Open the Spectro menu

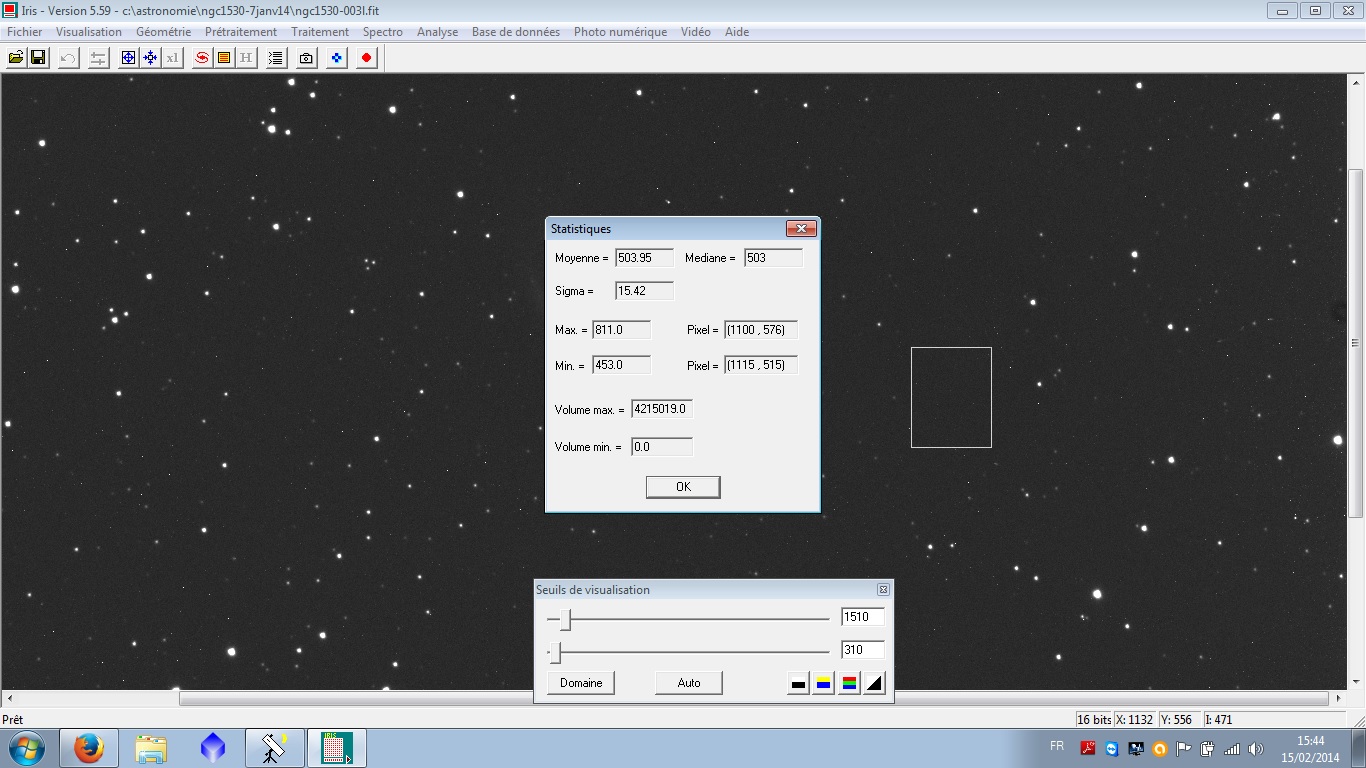(383, 32)
